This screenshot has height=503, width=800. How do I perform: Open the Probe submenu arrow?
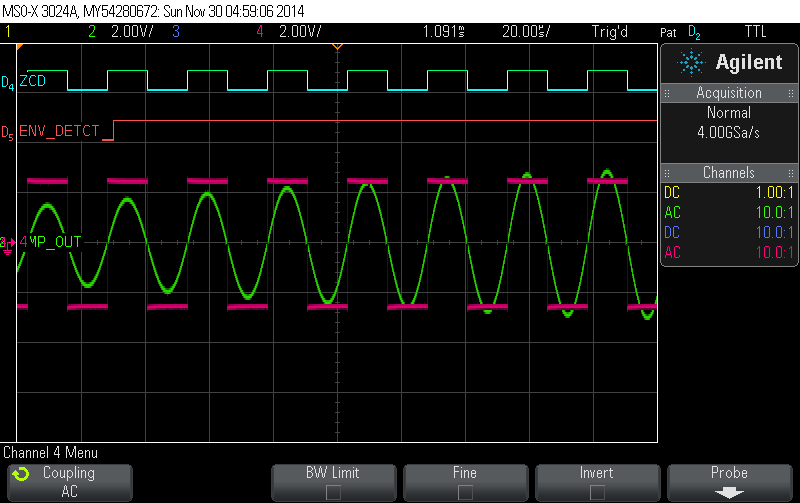point(729,492)
